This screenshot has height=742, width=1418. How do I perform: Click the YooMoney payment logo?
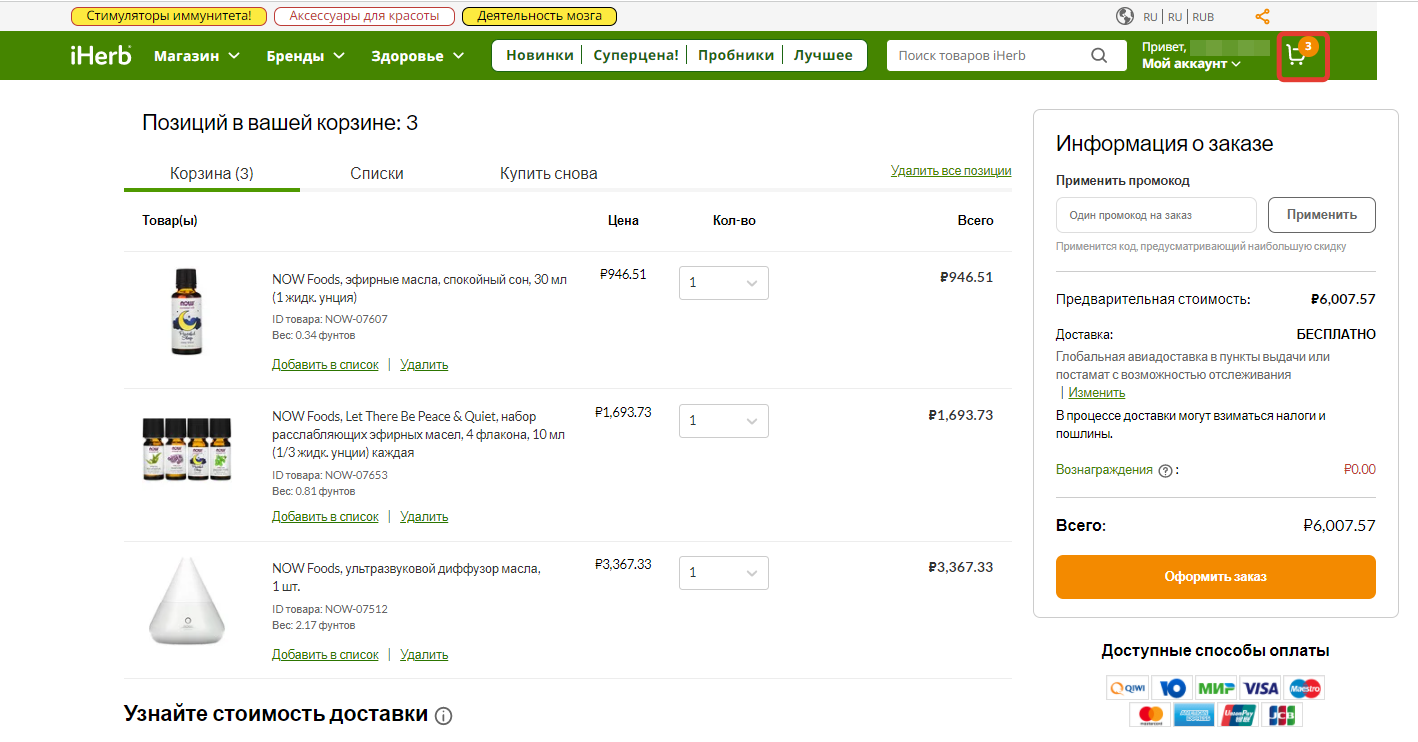[x=1171, y=688]
